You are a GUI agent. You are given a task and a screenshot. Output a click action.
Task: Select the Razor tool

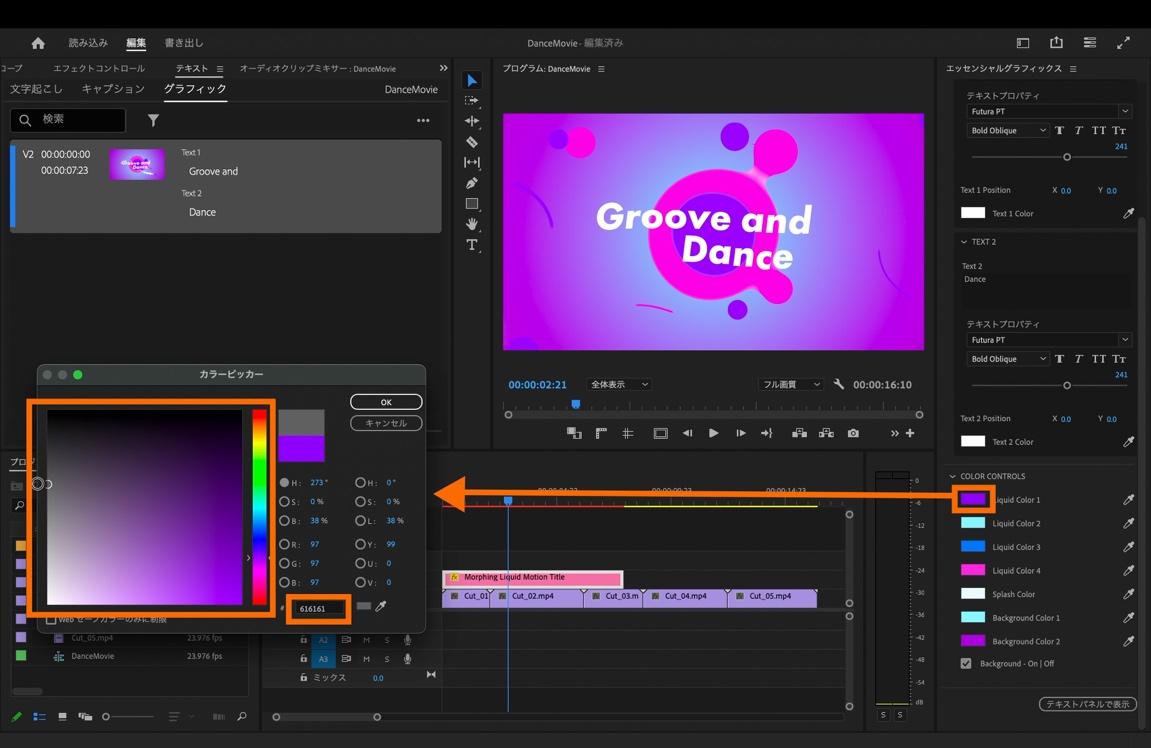tap(472, 142)
